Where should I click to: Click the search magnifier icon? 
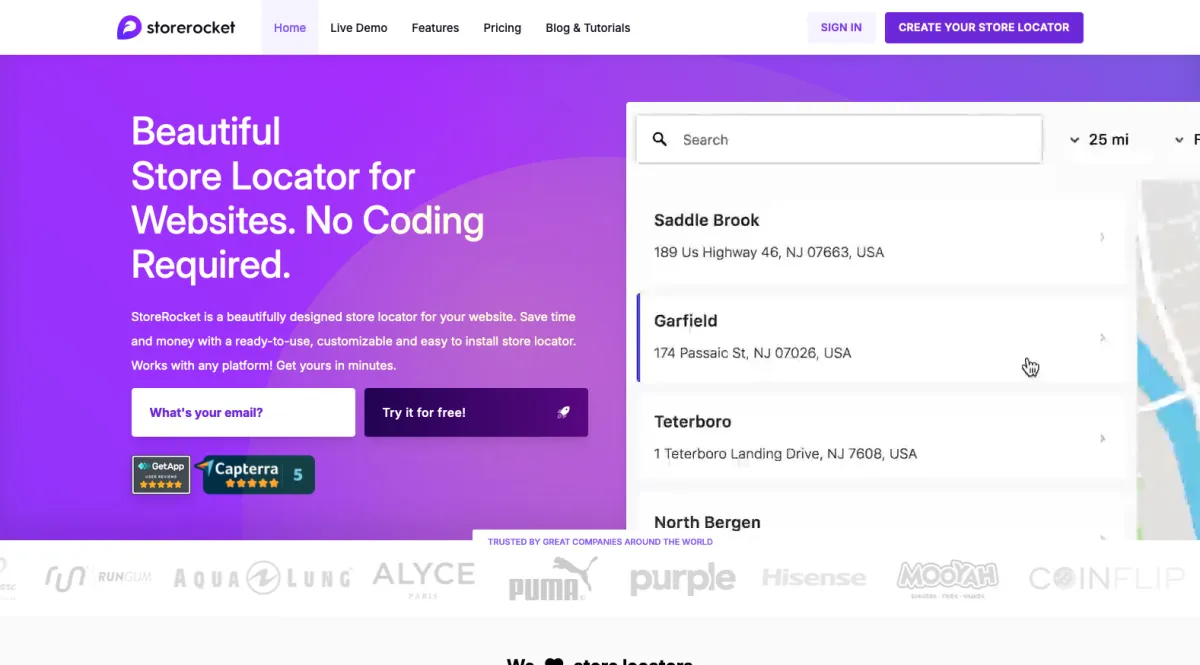click(x=660, y=140)
